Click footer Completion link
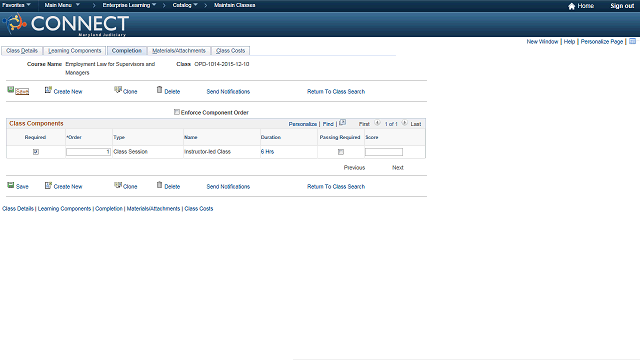 109,209
